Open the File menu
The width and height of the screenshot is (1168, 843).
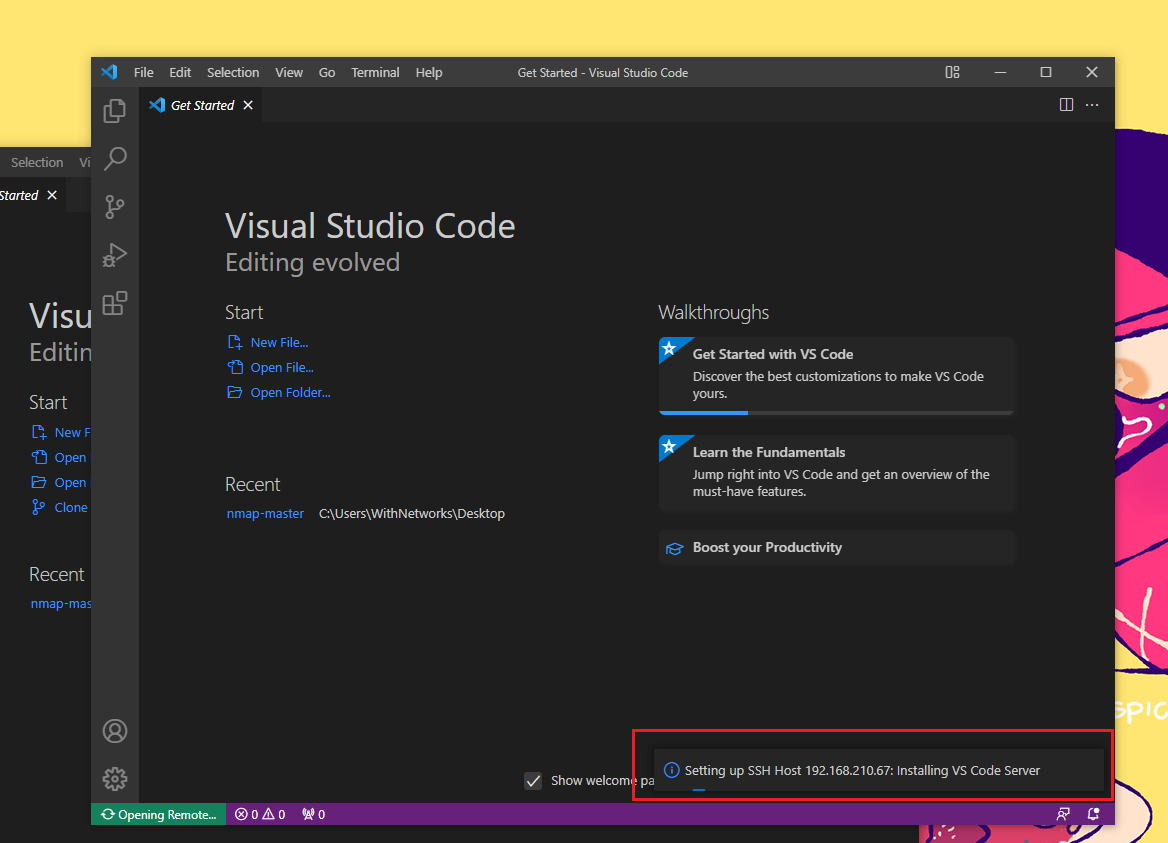pyautogui.click(x=144, y=72)
